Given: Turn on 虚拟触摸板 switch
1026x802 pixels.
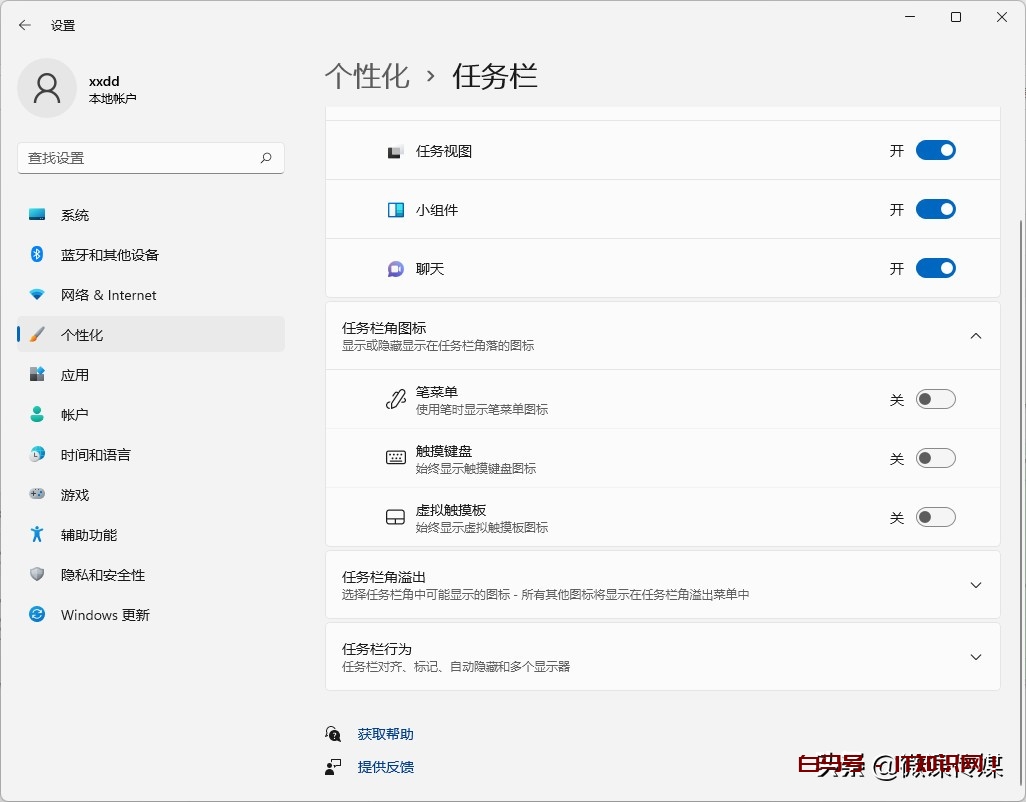Looking at the screenshot, I should pyautogui.click(x=935, y=517).
